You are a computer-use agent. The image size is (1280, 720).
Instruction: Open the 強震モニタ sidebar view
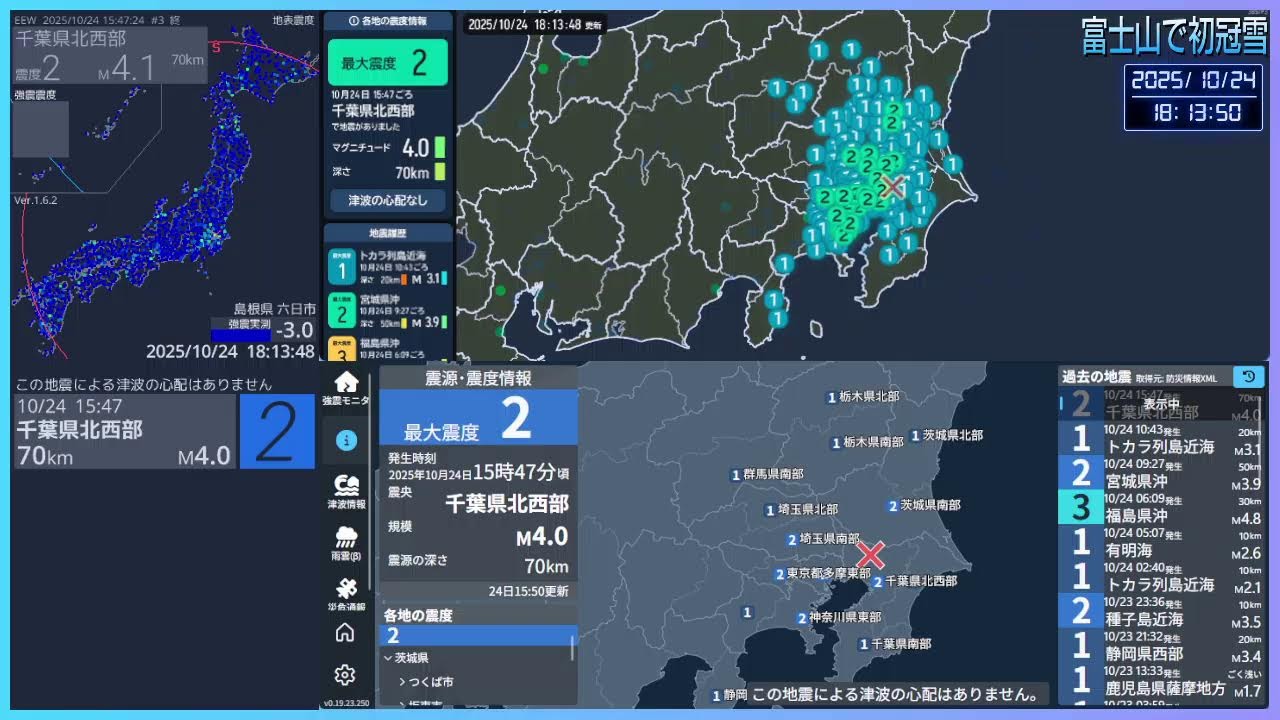point(345,388)
